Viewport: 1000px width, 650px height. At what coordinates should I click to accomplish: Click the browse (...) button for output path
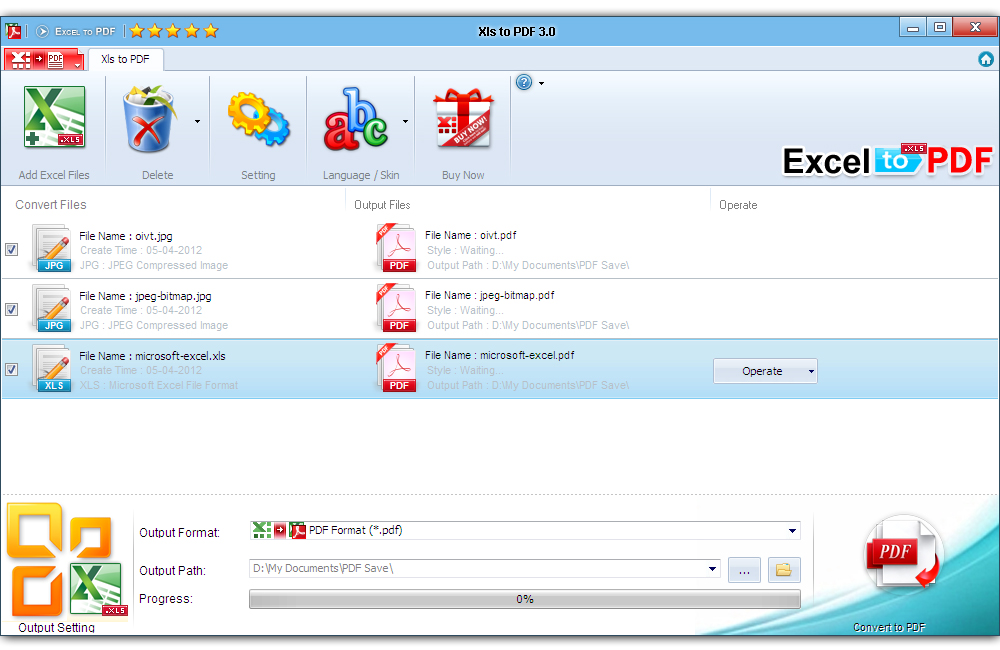coord(744,570)
